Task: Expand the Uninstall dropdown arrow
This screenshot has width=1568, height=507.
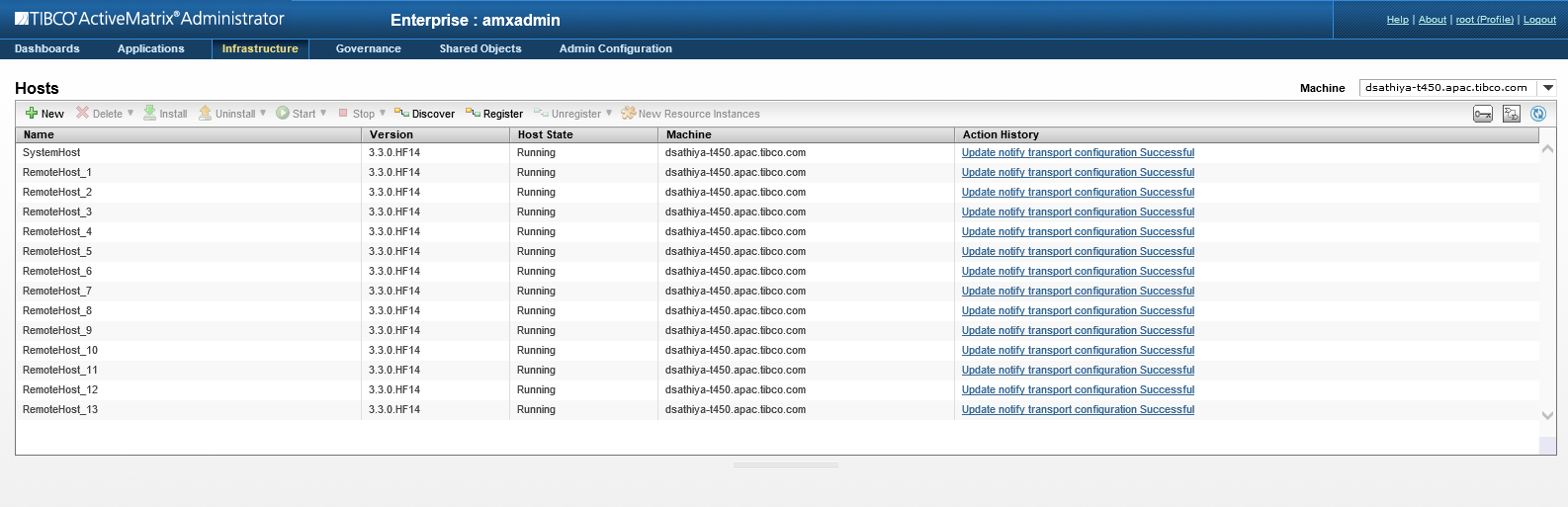Action: coord(263,113)
